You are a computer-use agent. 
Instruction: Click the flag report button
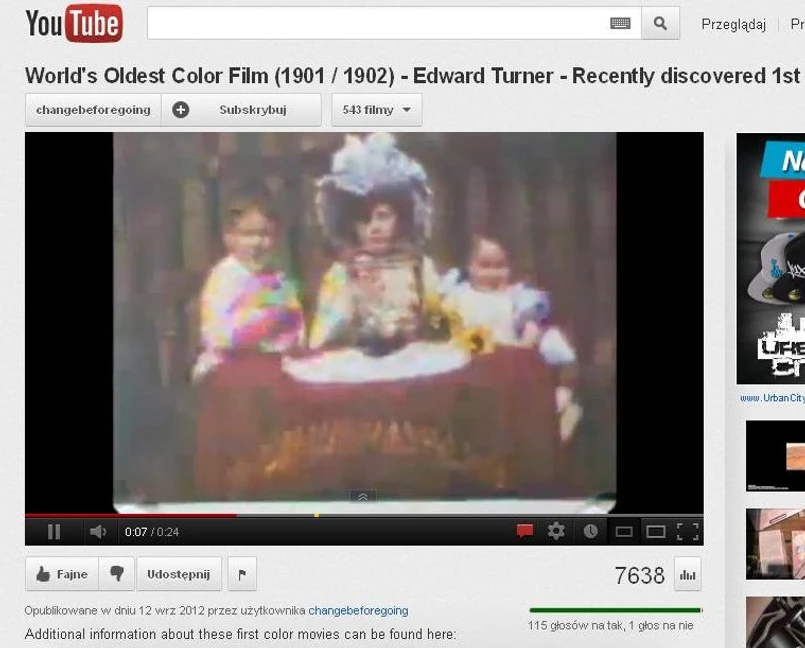[x=242, y=574]
